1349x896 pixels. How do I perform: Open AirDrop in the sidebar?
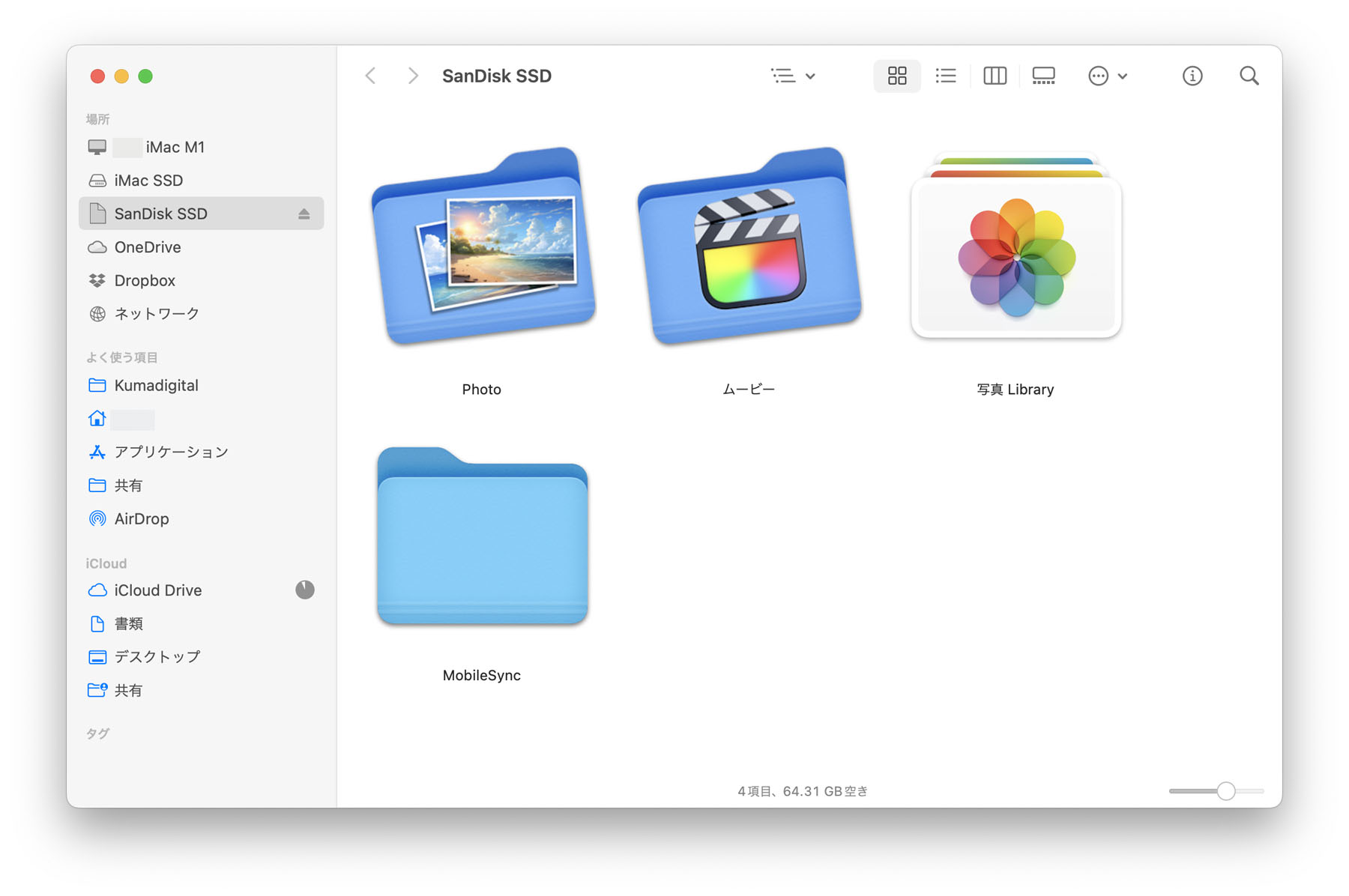(x=141, y=518)
